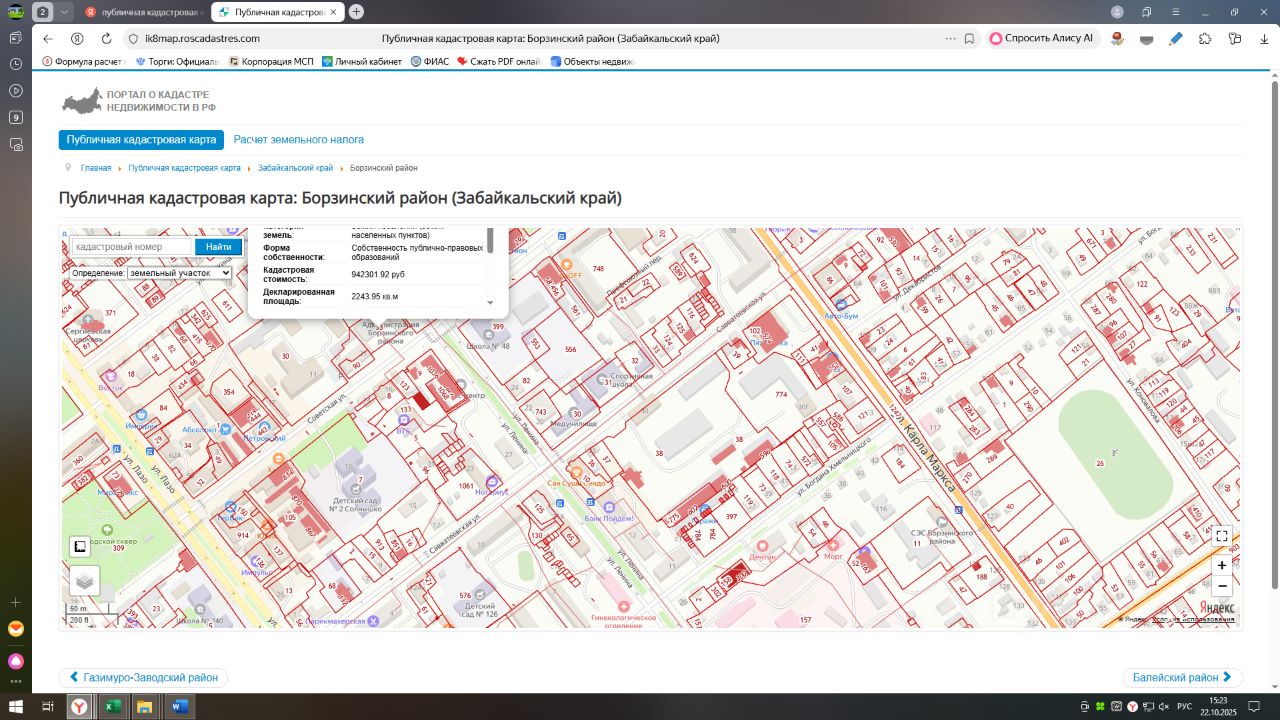Switch to 'Расчет земельного налога' tab
The height and width of the screenshot is (720, 1280).
tap(299, 140)
